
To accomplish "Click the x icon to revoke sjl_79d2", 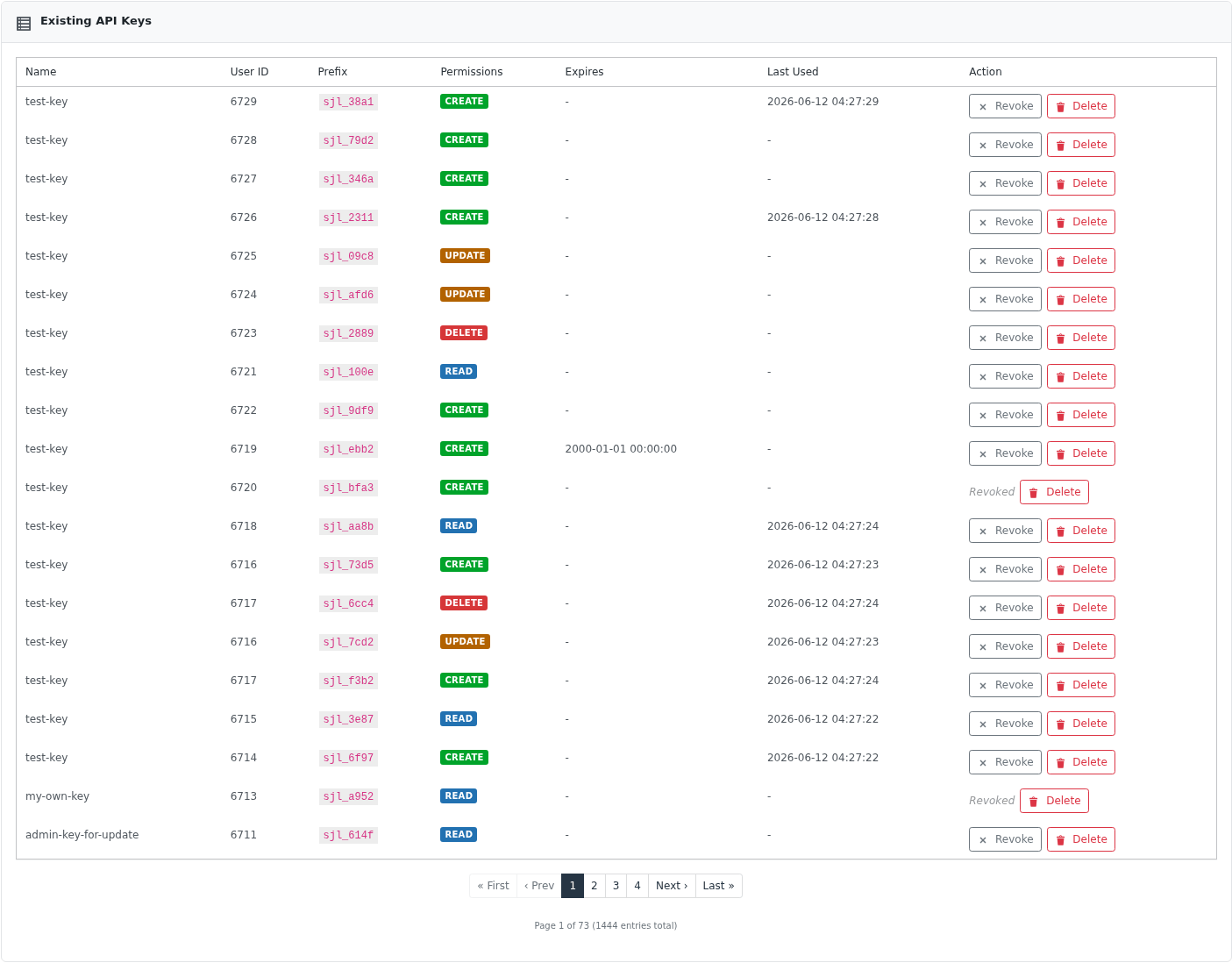I will click(x=983, y=146).
